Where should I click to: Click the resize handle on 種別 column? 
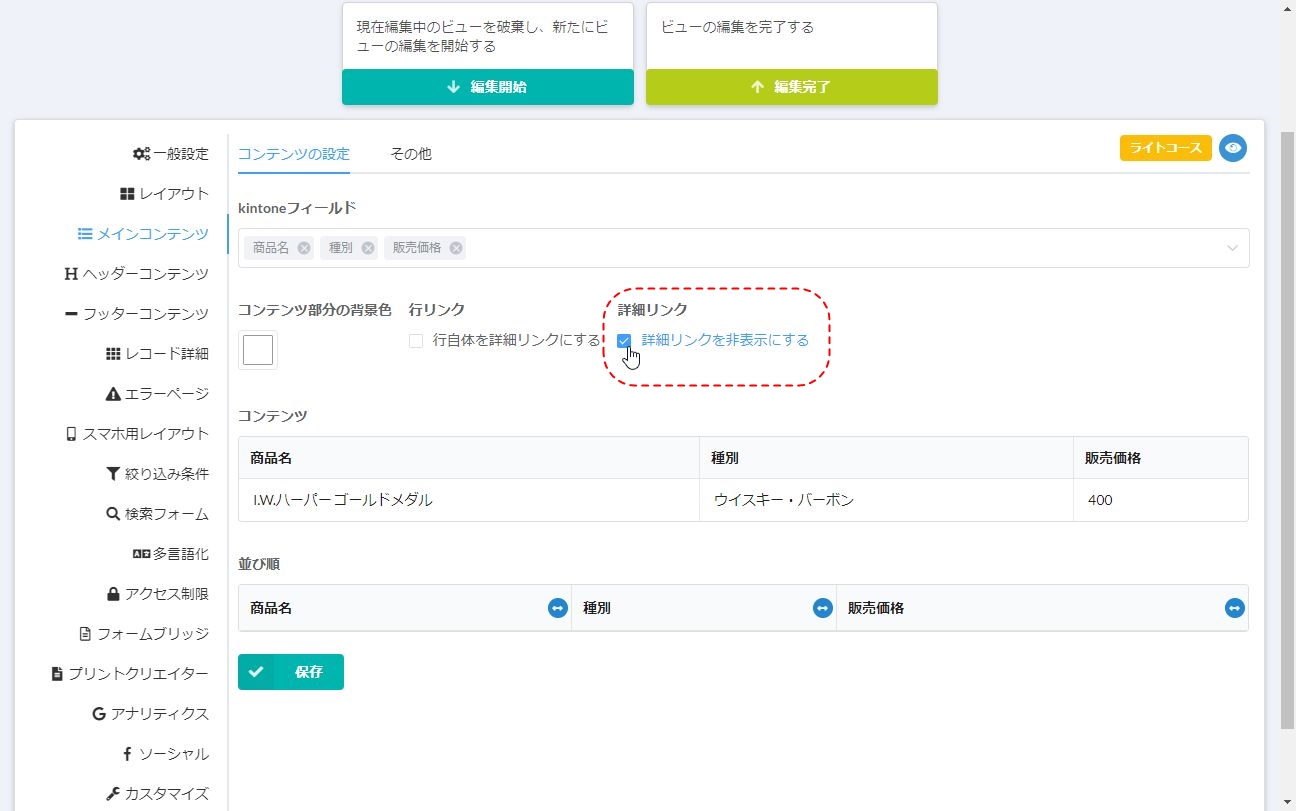click(x=823, y=608)
